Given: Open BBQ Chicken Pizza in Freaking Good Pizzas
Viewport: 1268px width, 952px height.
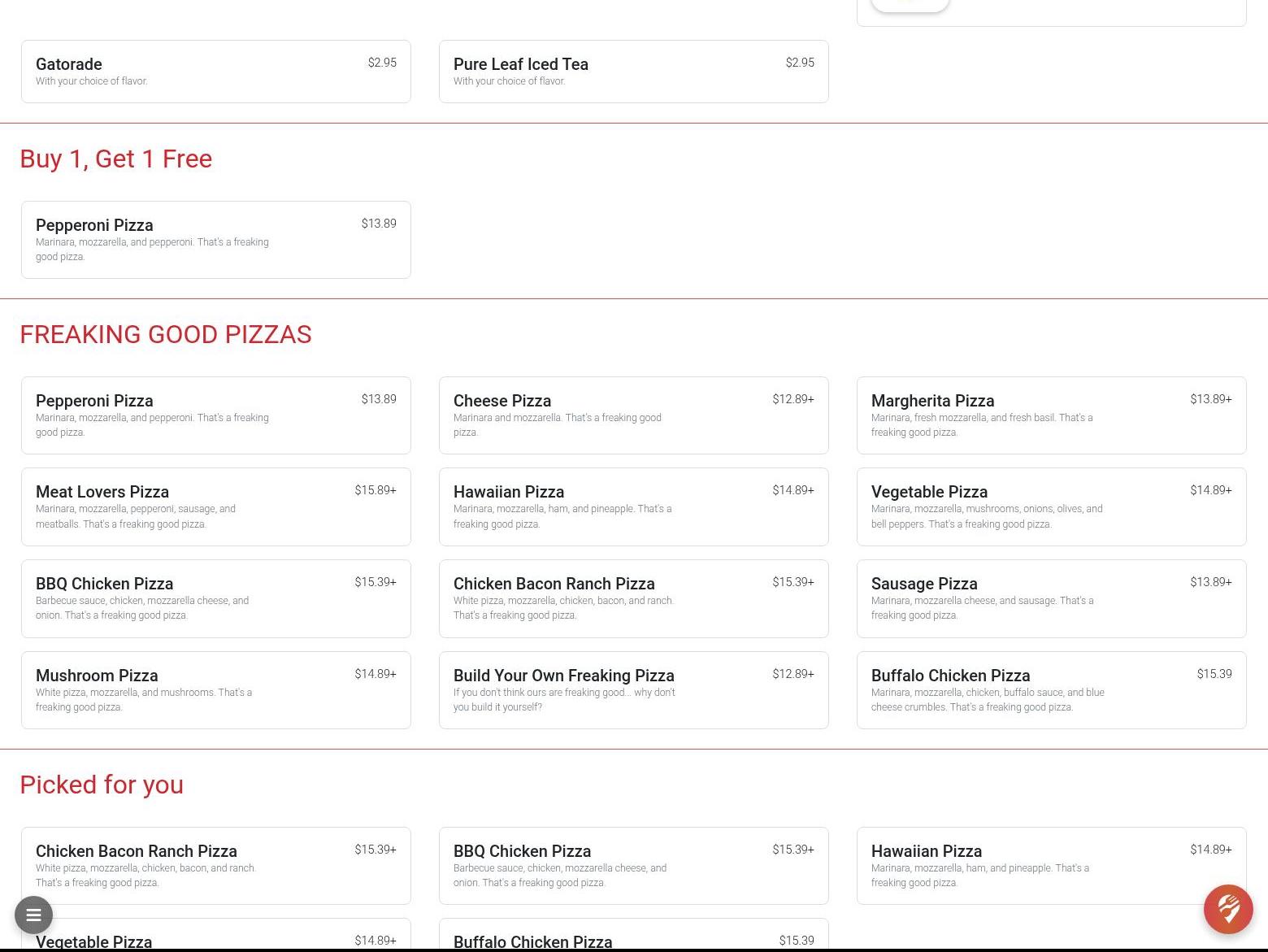Looking at the screenshot, I should 215,598.
